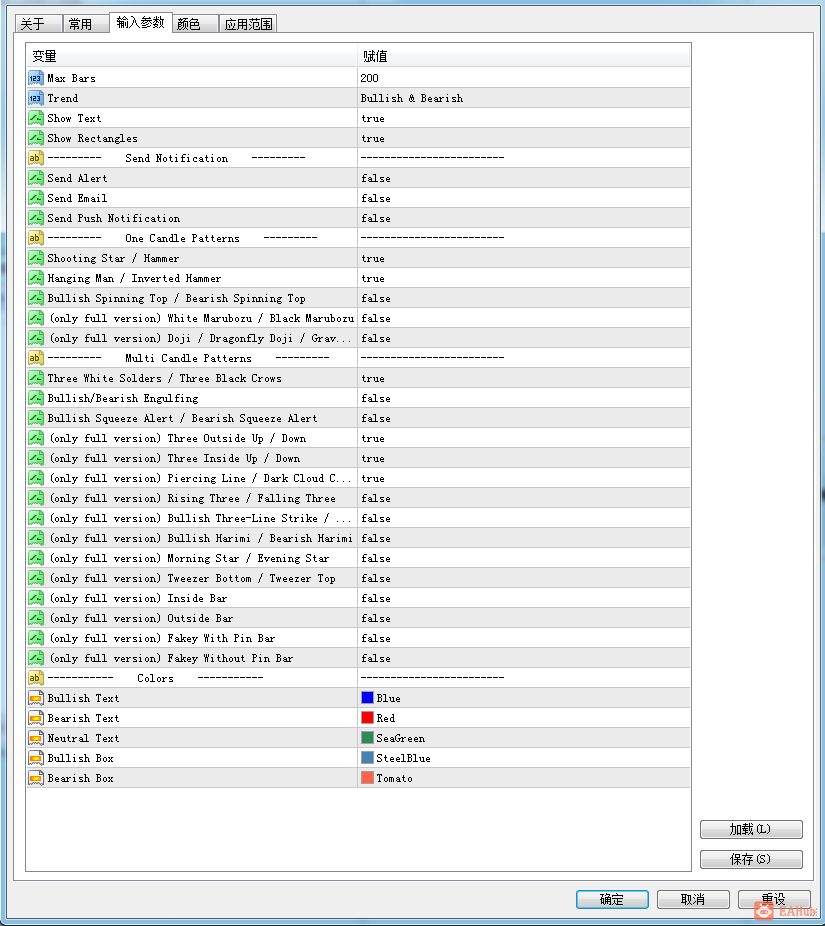Click the 重设 reset button
The image size is (825, 926).
point(774,899)
